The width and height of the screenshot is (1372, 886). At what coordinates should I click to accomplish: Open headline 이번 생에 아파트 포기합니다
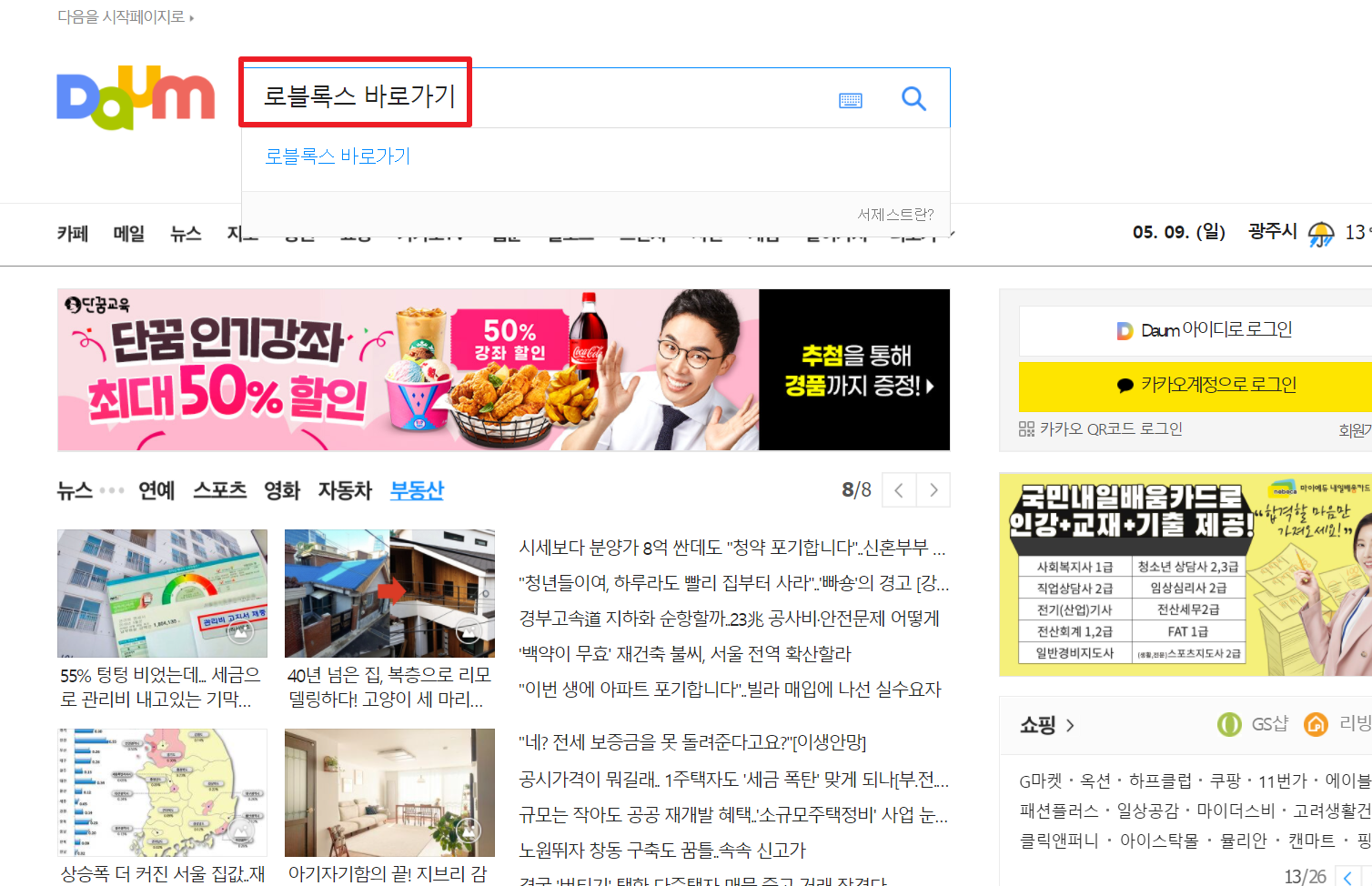(730, 690)
